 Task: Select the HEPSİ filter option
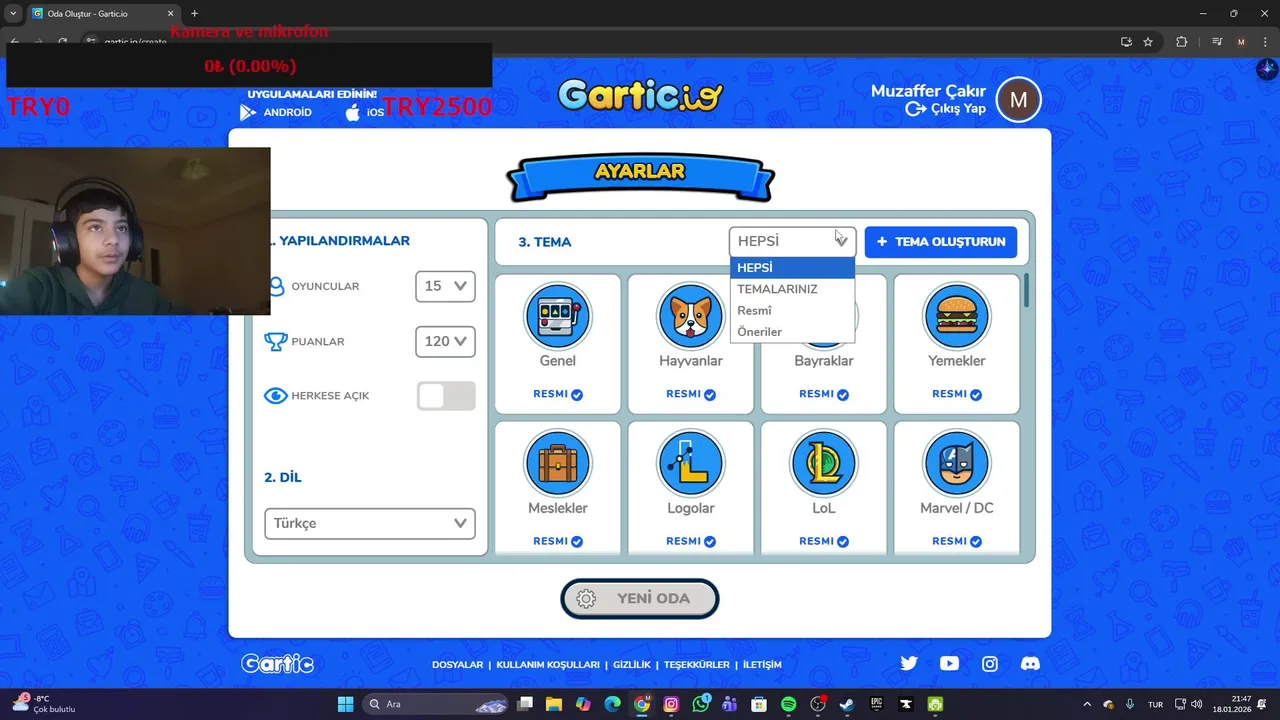click(x=793, y=268)
